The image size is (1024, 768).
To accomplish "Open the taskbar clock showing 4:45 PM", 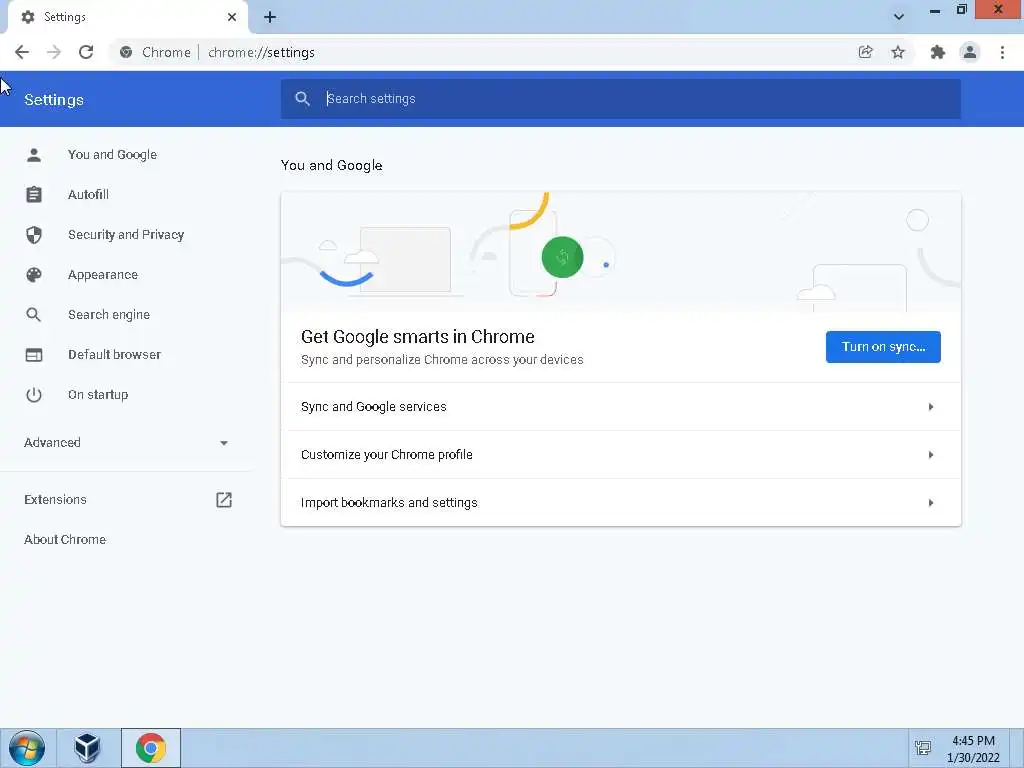I will (973, 749).
